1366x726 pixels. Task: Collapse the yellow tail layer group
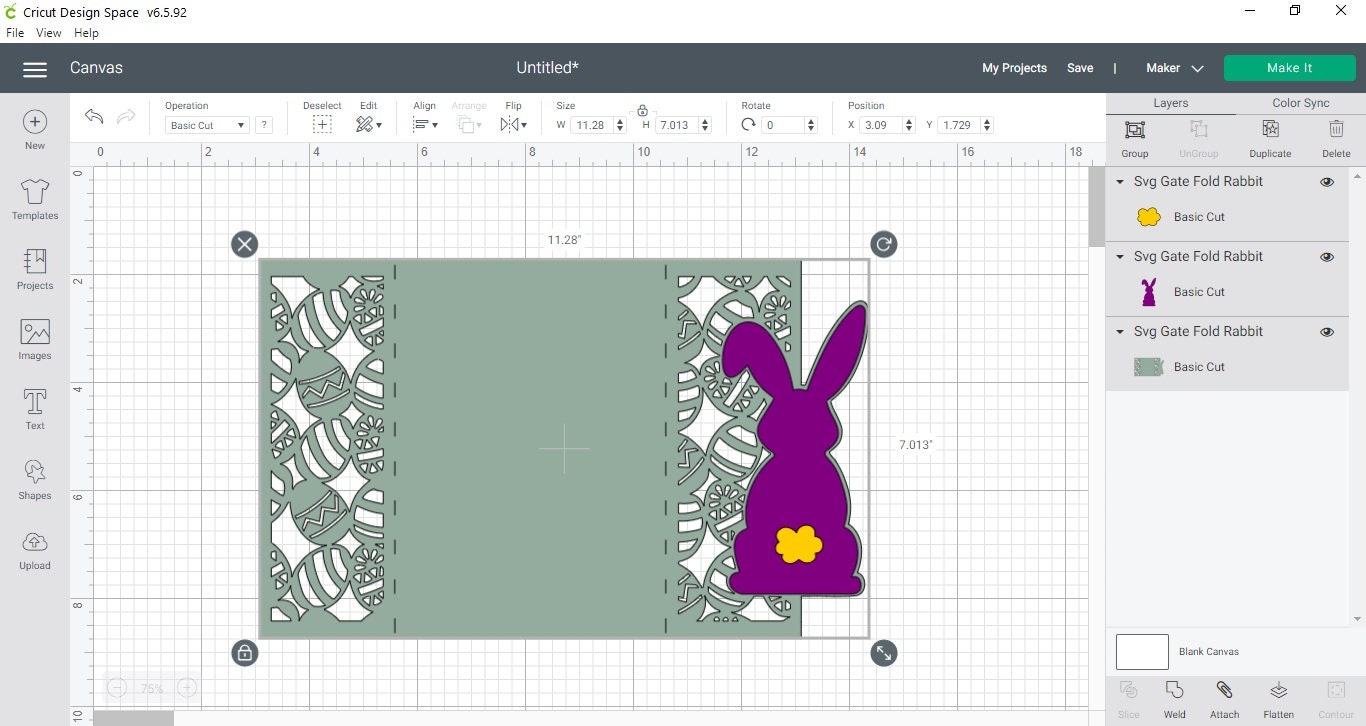coord(1120,182)
